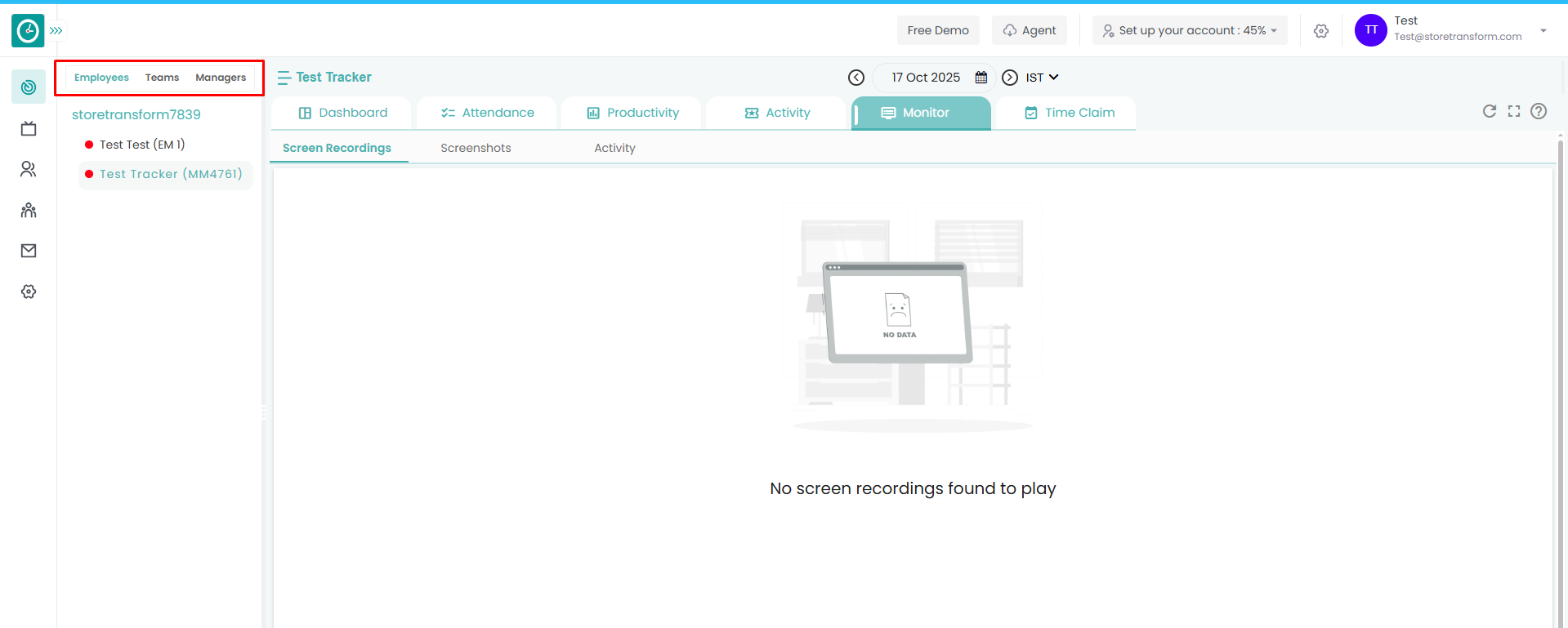The image size is (1568, 628).
Task: Go to next date arrow
Action: [x=1010, y=78]
